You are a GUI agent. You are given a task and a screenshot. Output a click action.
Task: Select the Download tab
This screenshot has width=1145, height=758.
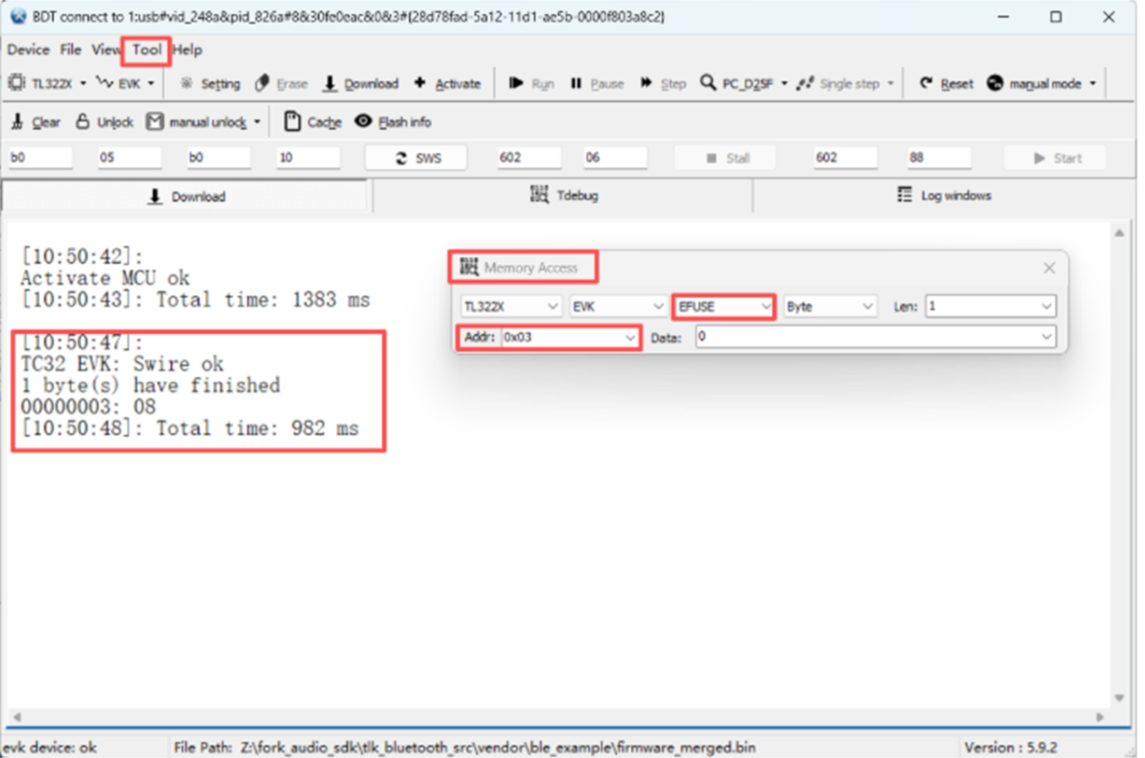(x=187, y=196)
